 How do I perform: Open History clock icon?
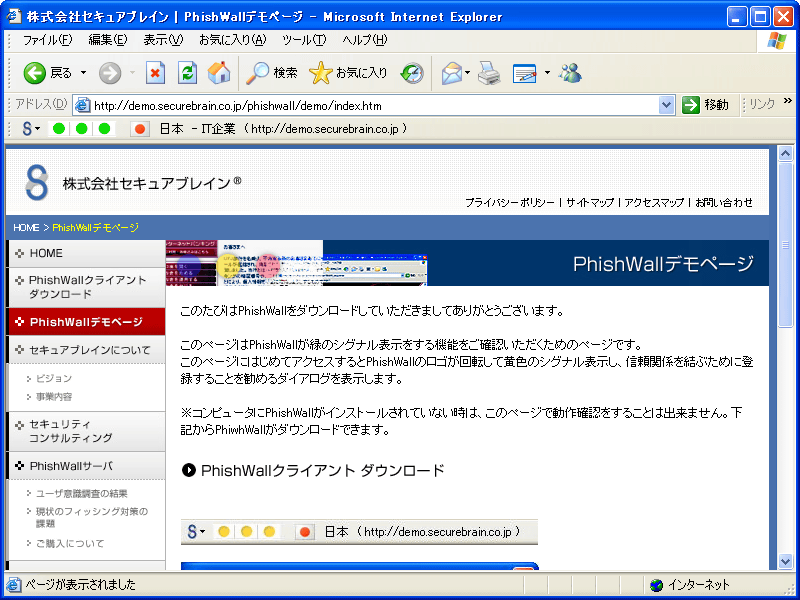click(412, 73)
